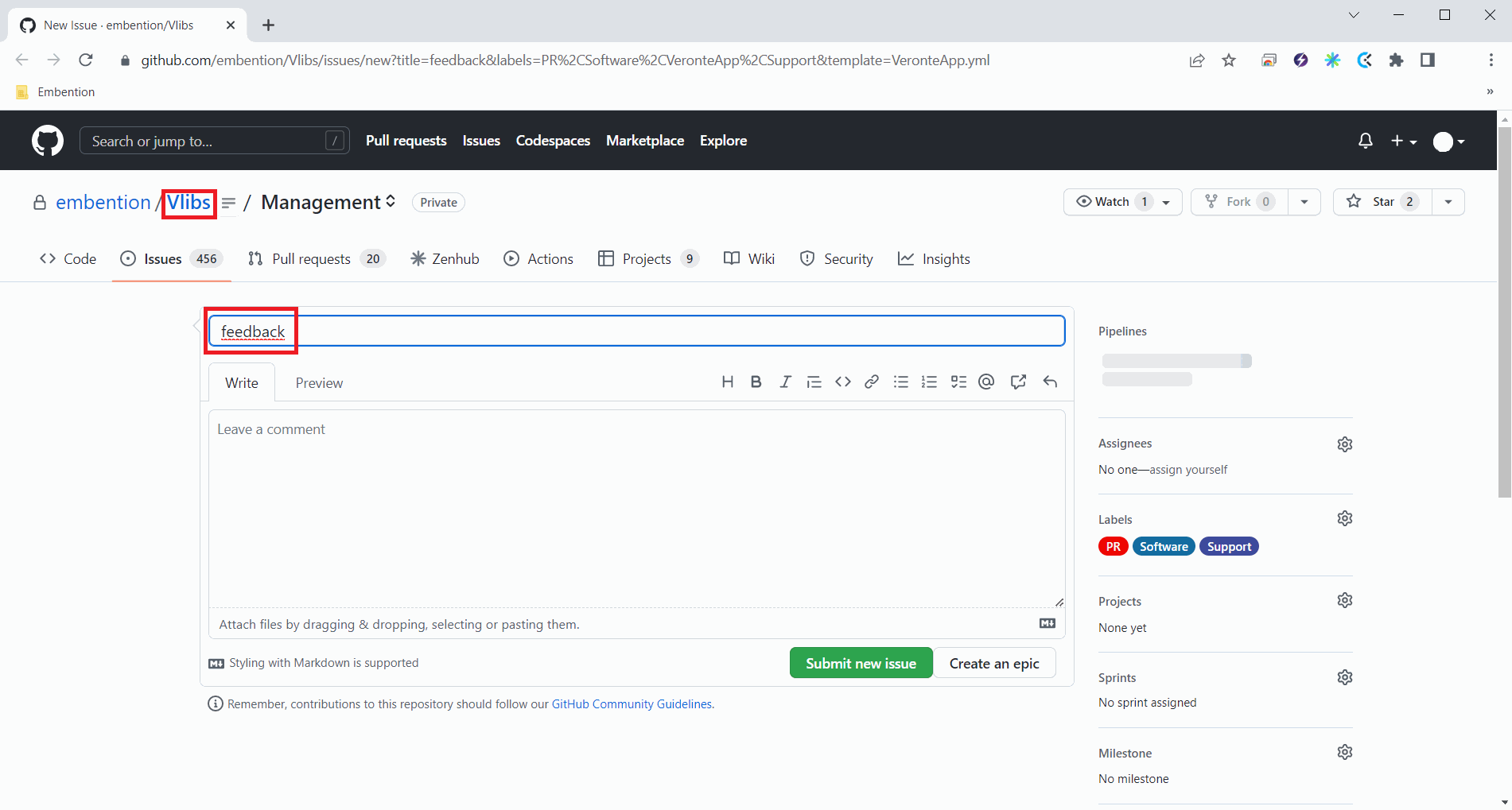Open the notifications bell
Viewport: 1512px width, 810px height.
tap(1365, 141)
